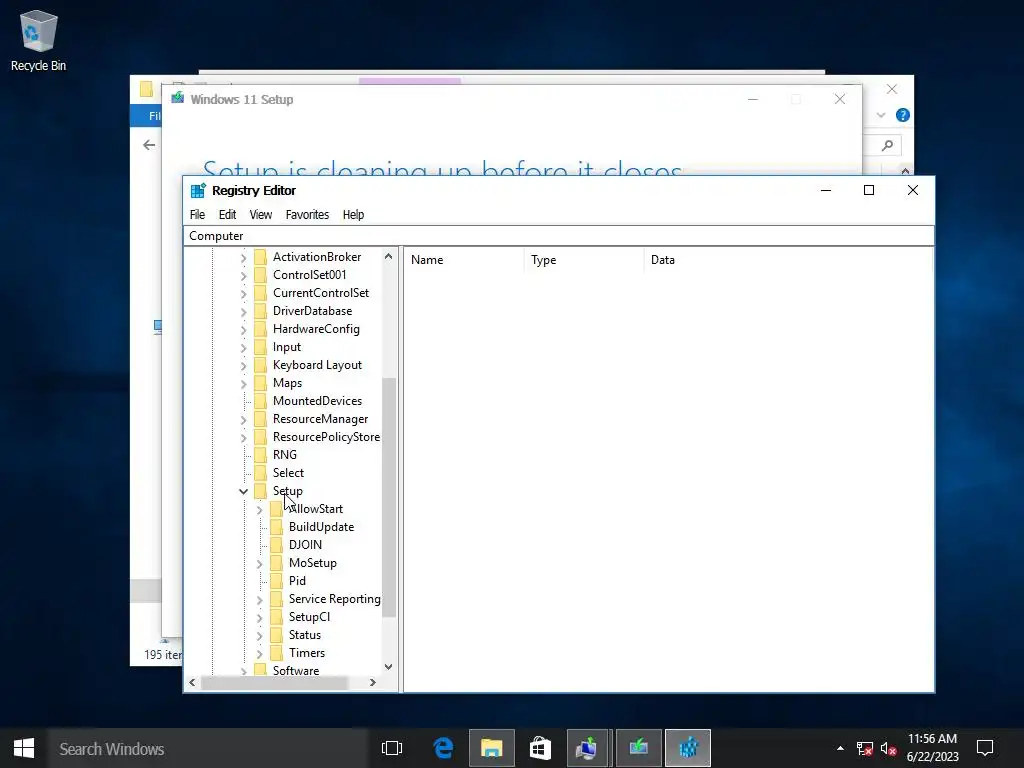The height and width of the screenshot is (768, 1024).
Task: Click the Select folder icon
Action: pos(260,473)
